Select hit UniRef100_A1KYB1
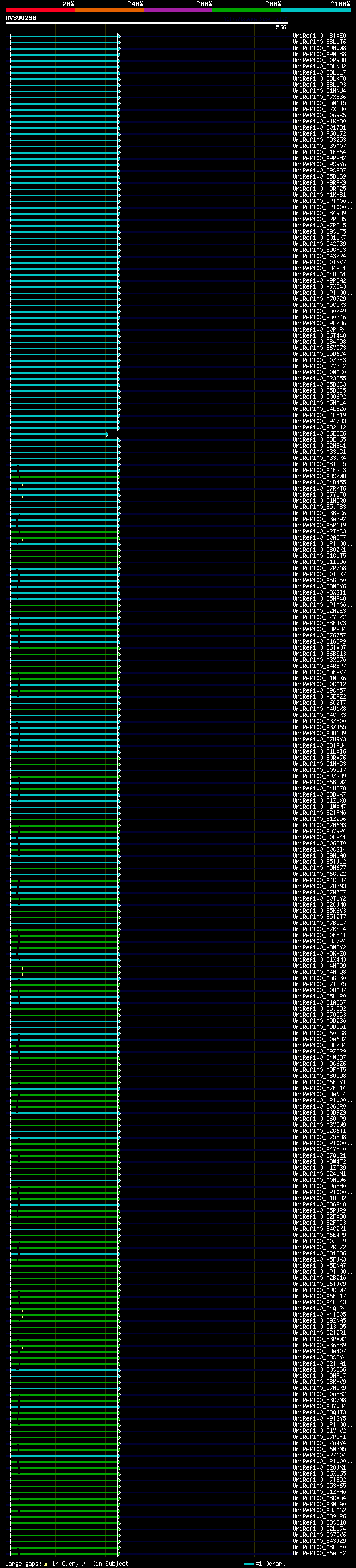 tap(319, 195)
